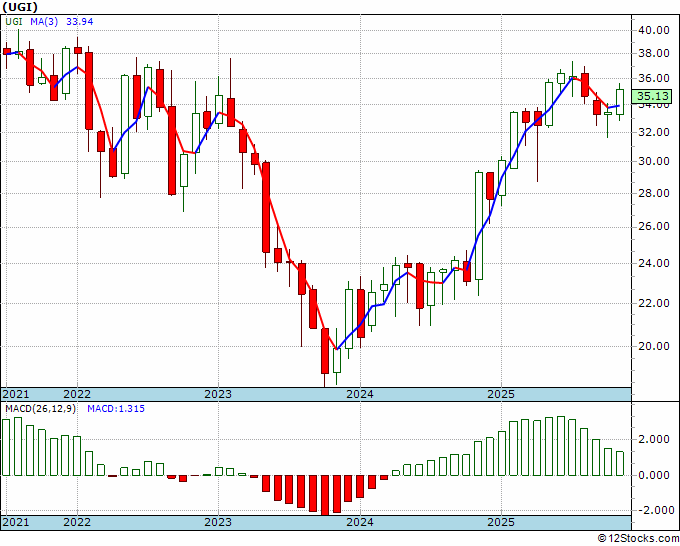Click the 2.000 MACD axis label
680x546 pixels.
[x=654, y=439]
